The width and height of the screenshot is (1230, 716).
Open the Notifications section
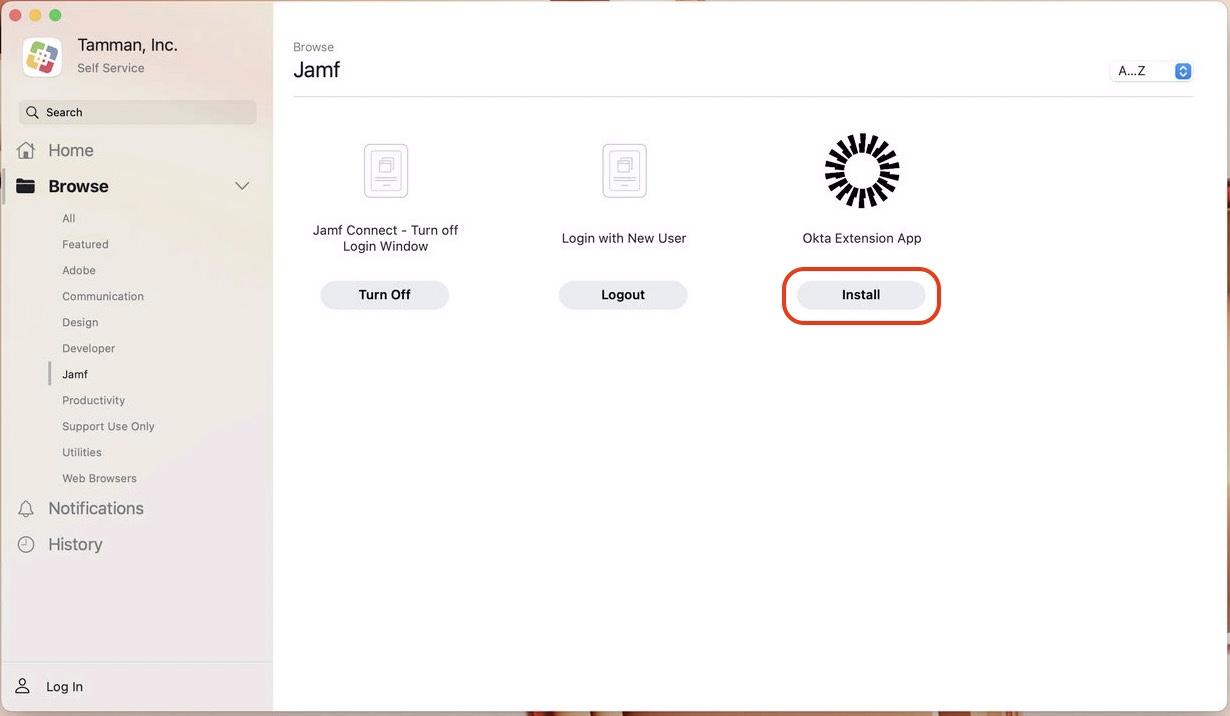(96, 508)
